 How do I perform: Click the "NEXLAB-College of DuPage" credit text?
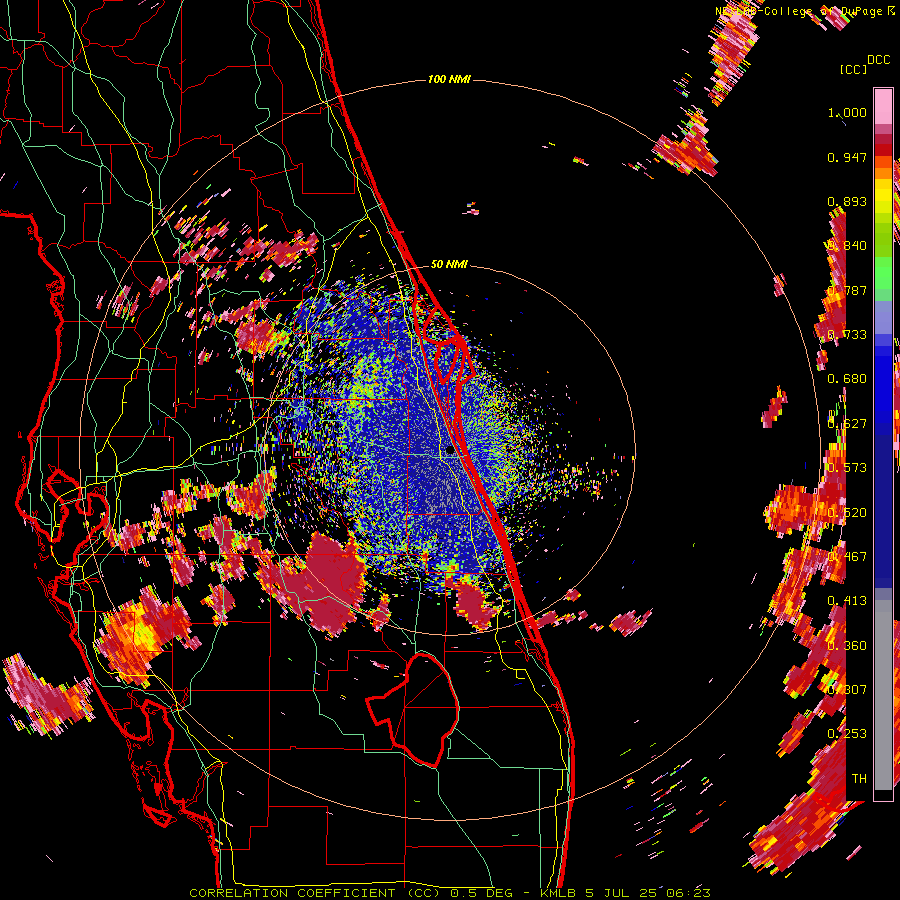click(x=798, y=11)
